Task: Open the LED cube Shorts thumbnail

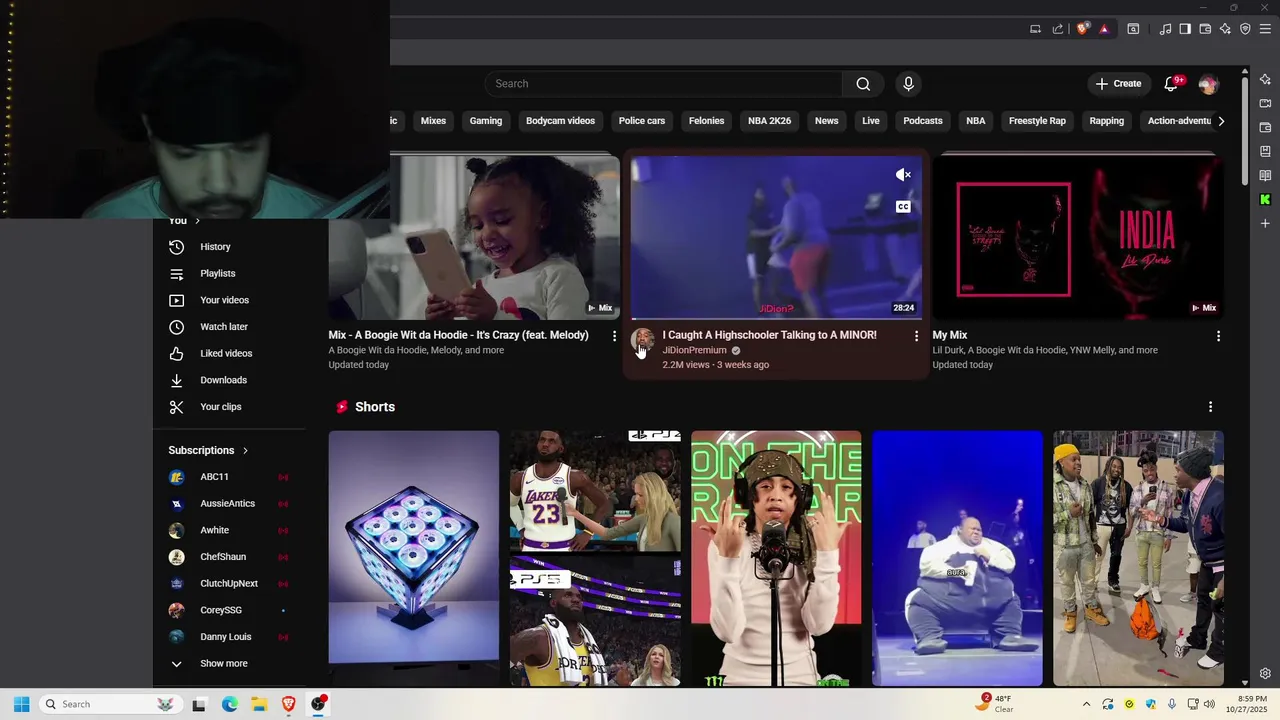Action: 414,558
